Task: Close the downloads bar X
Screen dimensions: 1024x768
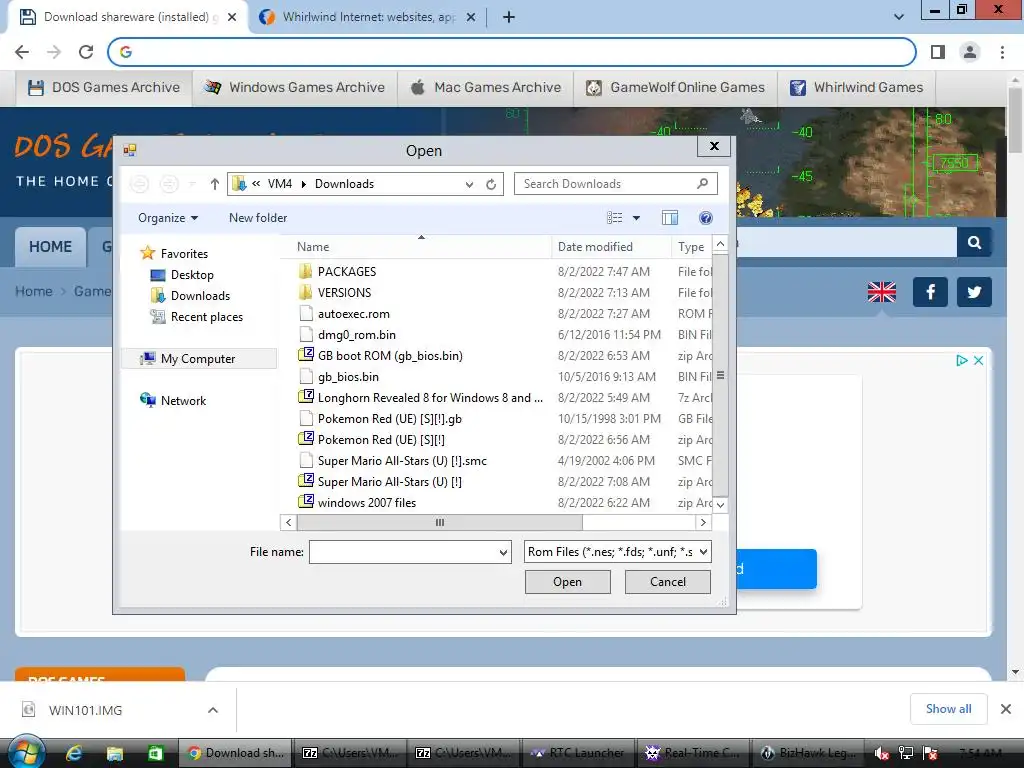Action: tap(1006, 709)
